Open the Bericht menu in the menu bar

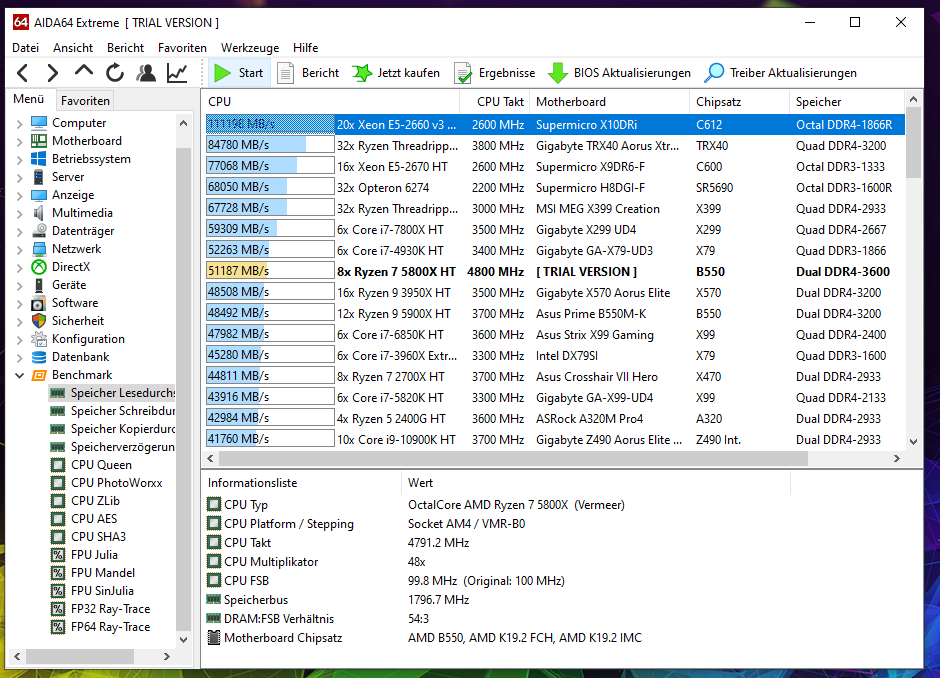coord(125,48)
